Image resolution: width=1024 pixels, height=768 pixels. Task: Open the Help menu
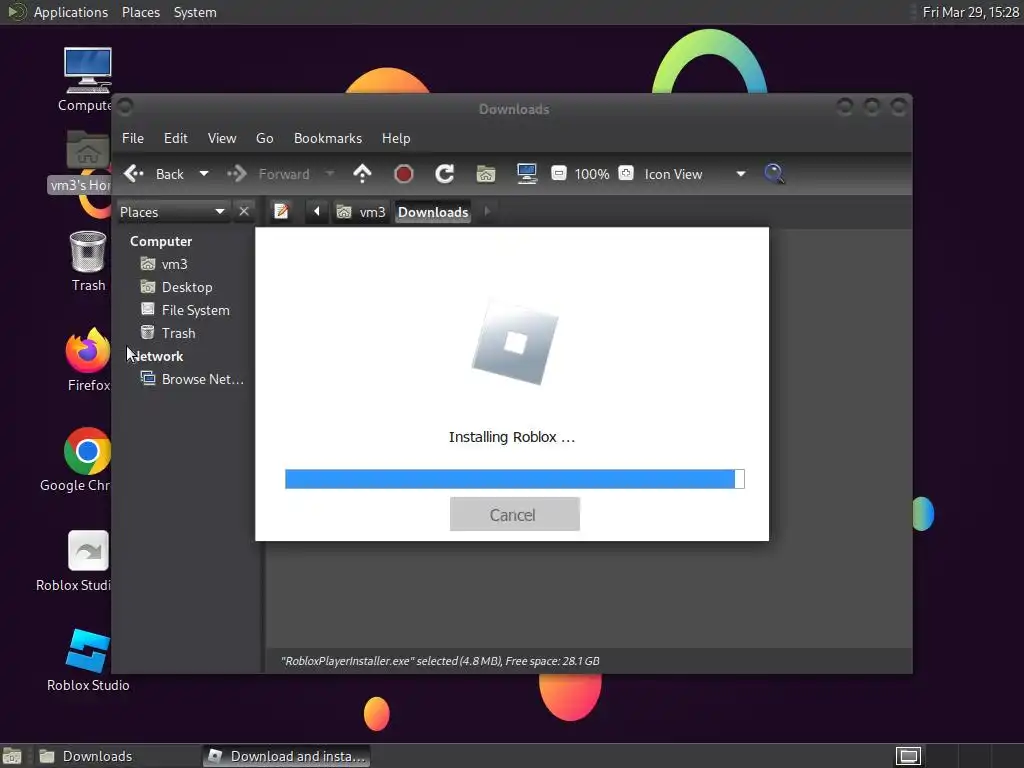(x=396, y=138)
